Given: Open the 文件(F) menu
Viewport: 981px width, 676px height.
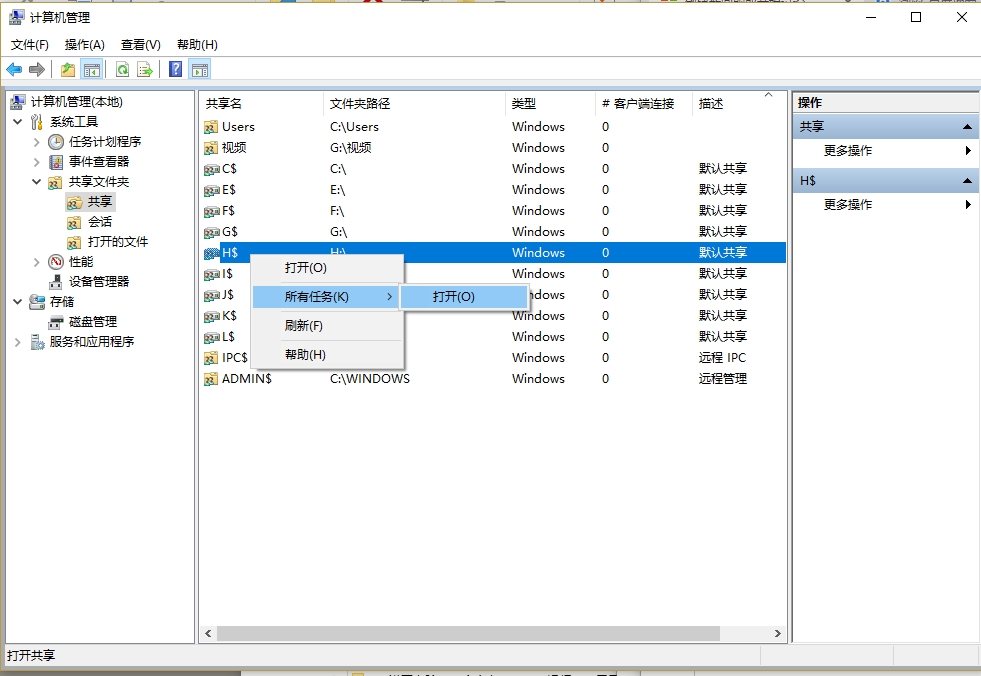Looking at the screenshot, I should [29, 44].
